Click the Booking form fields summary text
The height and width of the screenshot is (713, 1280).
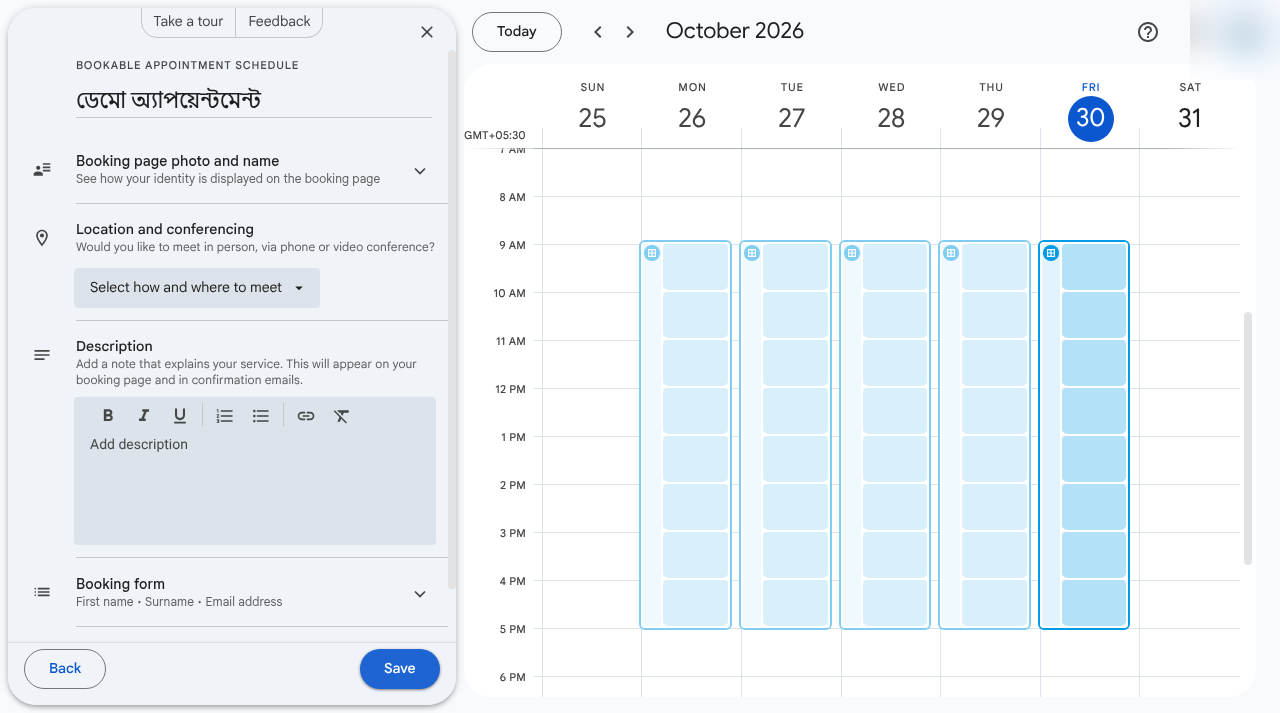pyautogui.click(x=179, y=602)
